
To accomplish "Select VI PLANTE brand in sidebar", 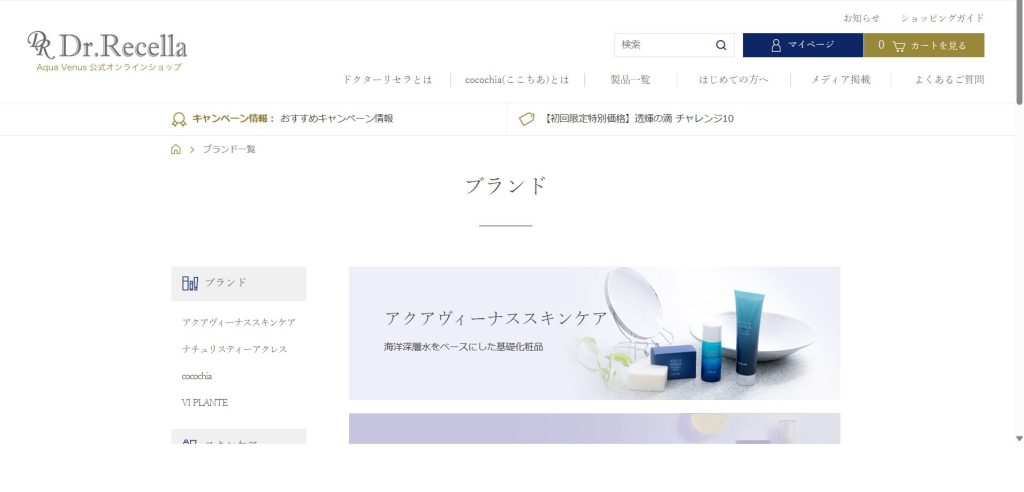I will [205, 402].
